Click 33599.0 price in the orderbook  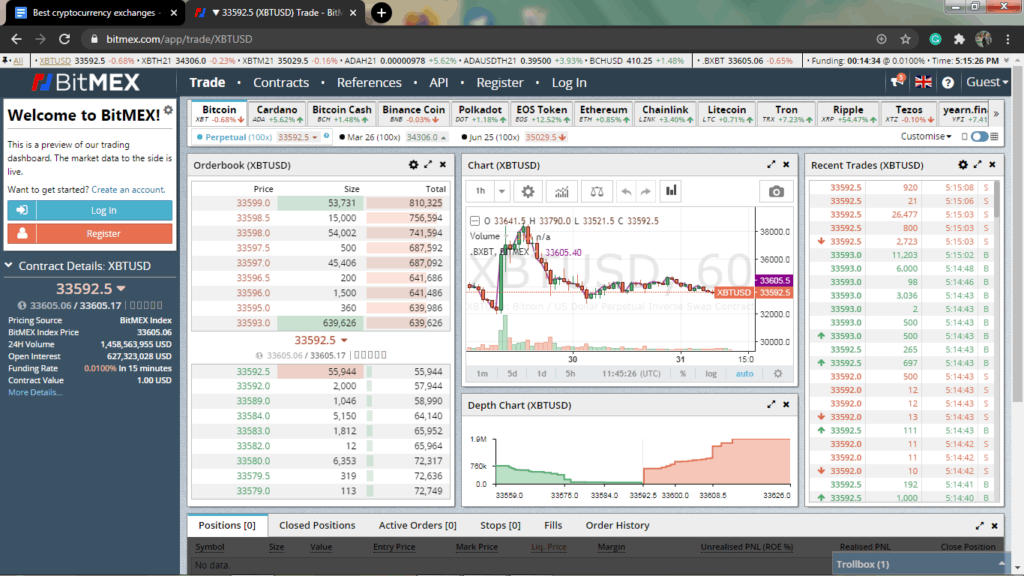253,203
